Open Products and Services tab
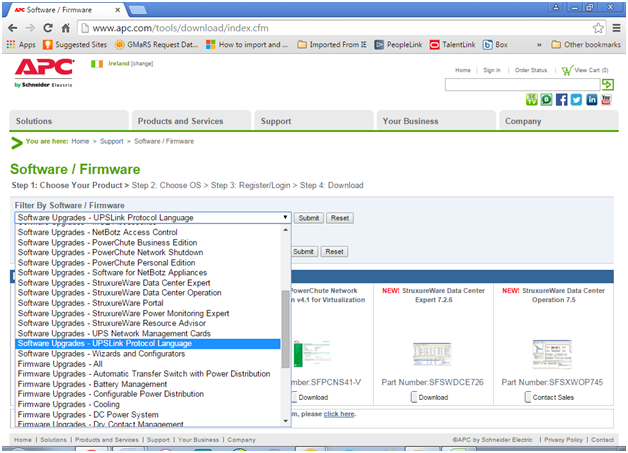The height and width of the screenshot is (453, 628). (x=191, y=121)
